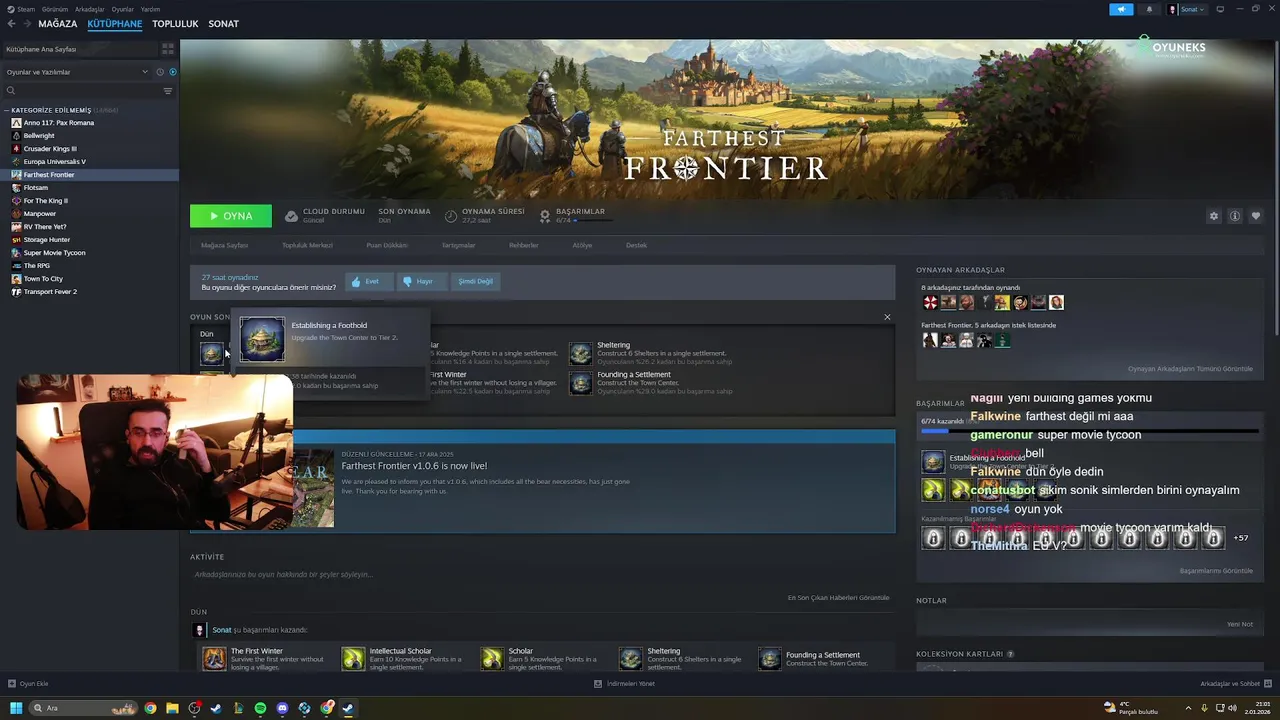Expand the Oyunlar ve Yazılımlar dropdown
The width and height of the screenshot is (1280, 720).
77,72
